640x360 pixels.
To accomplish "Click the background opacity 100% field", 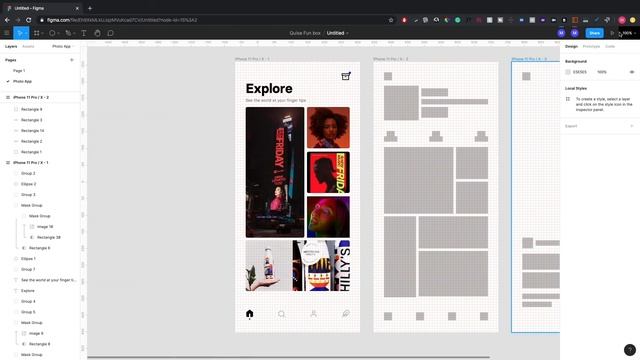I will coord(602,72).
